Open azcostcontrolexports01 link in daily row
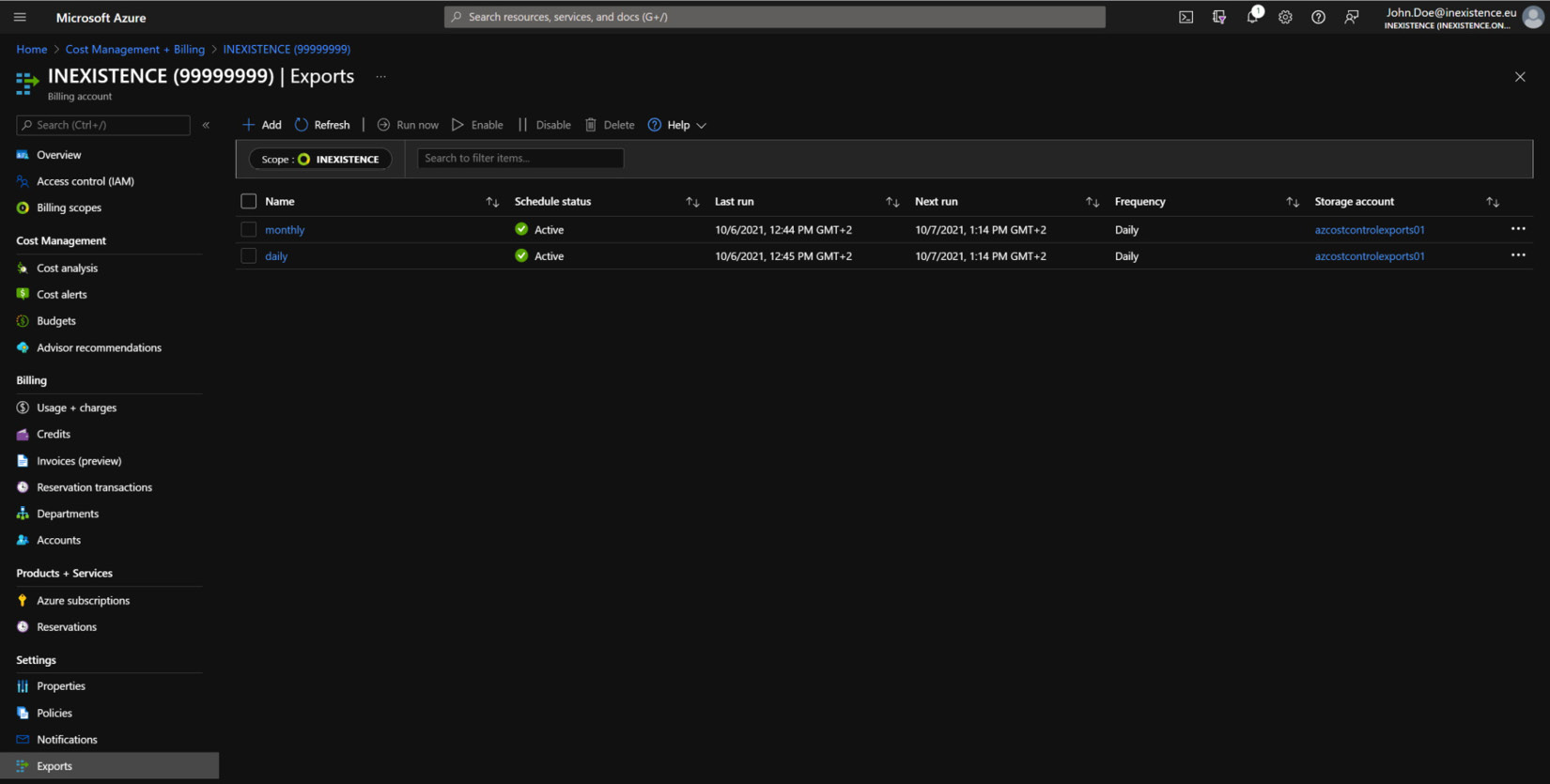 click(x=1370, y=256)
